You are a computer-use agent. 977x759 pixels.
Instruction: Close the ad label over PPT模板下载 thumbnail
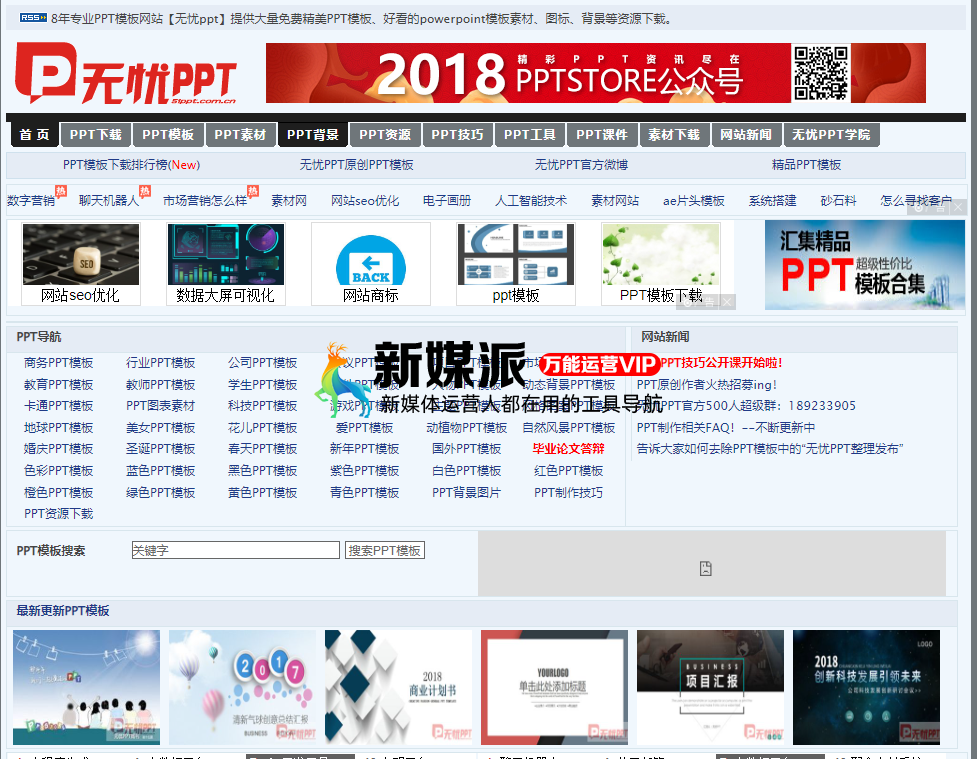[x=727, y=302]
